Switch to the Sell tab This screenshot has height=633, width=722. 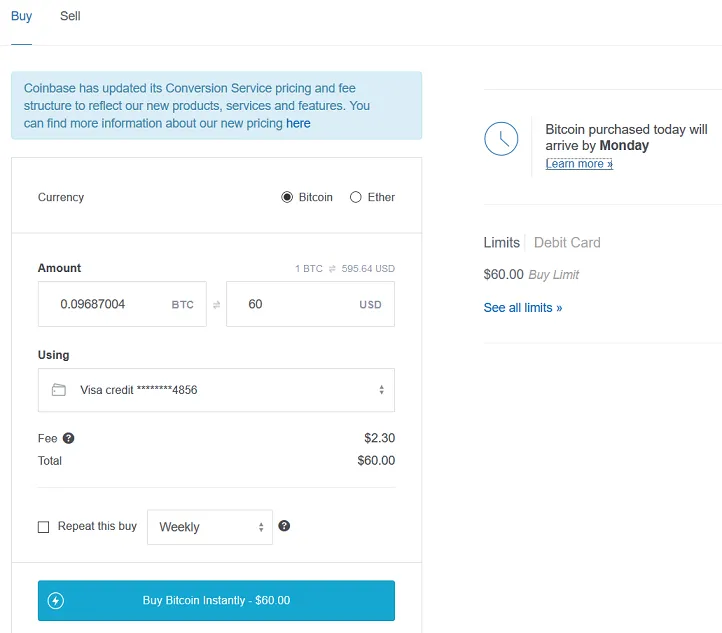[70, 16]
